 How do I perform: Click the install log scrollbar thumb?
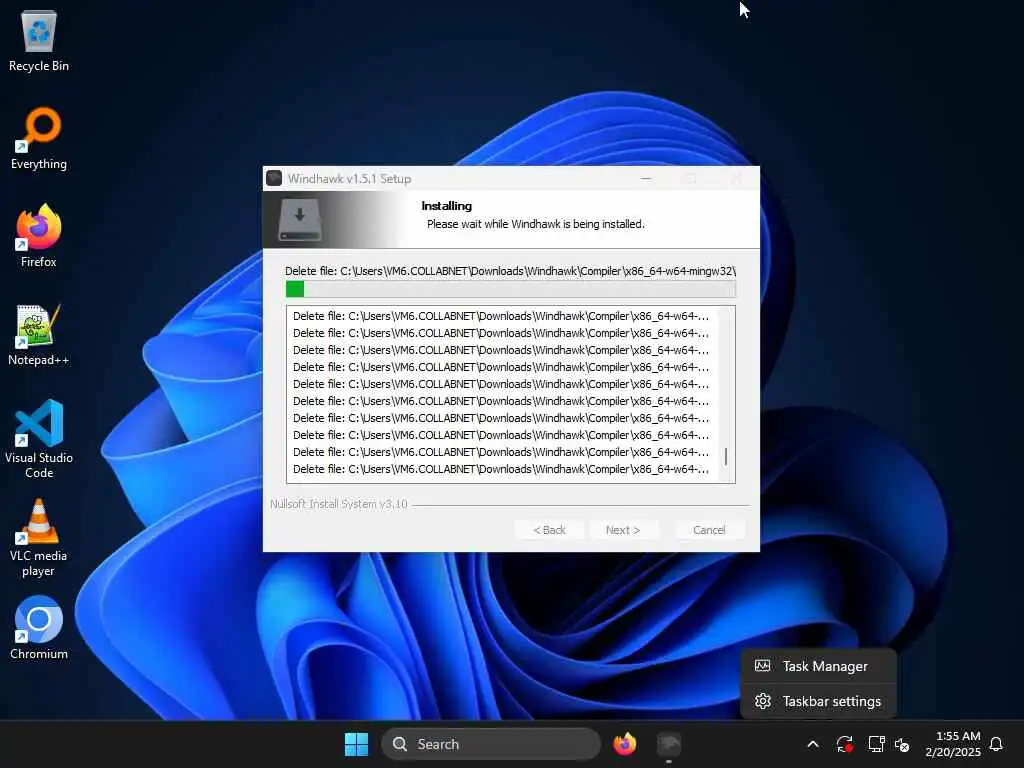[726, 456]
